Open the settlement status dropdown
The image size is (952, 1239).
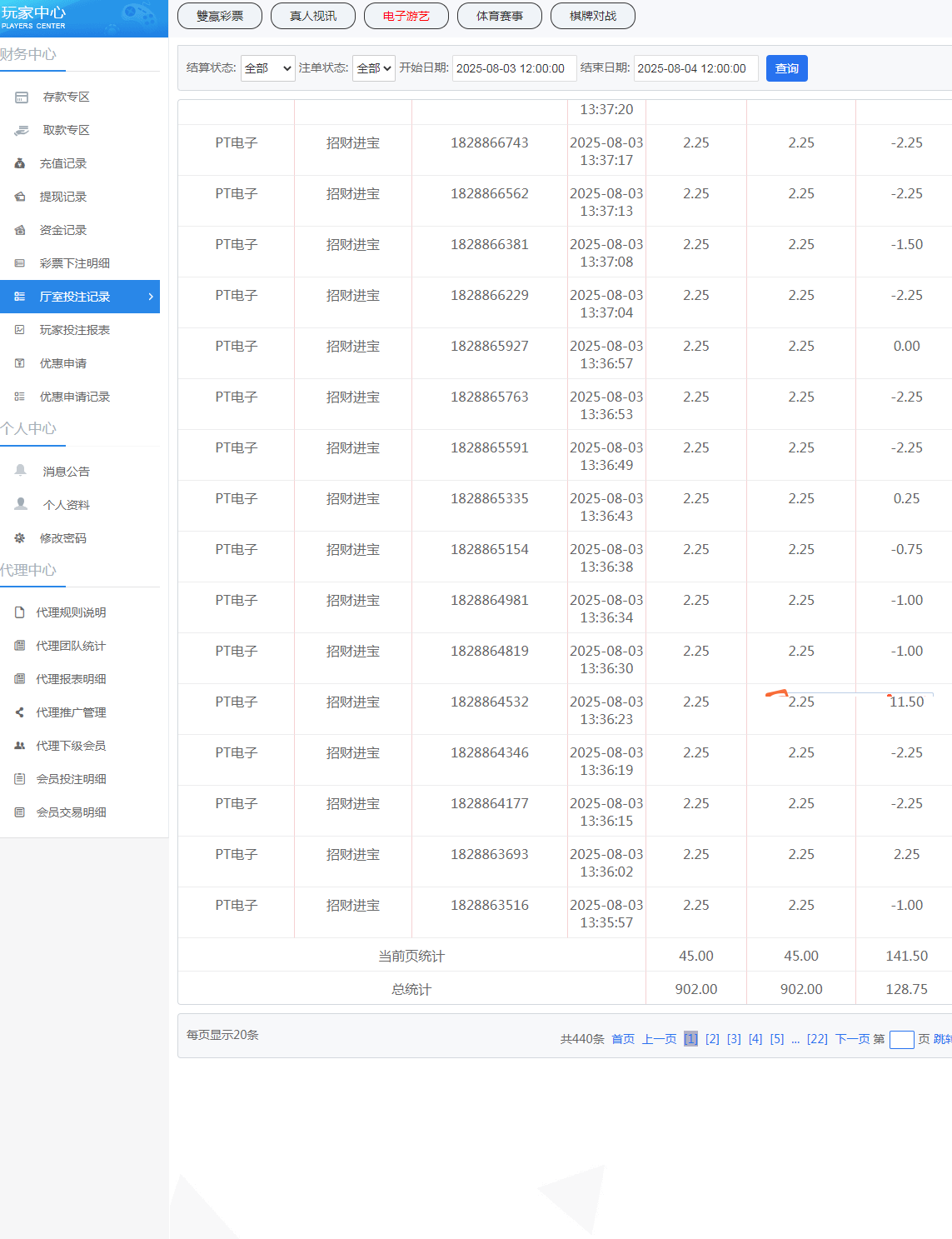[267, 68]
